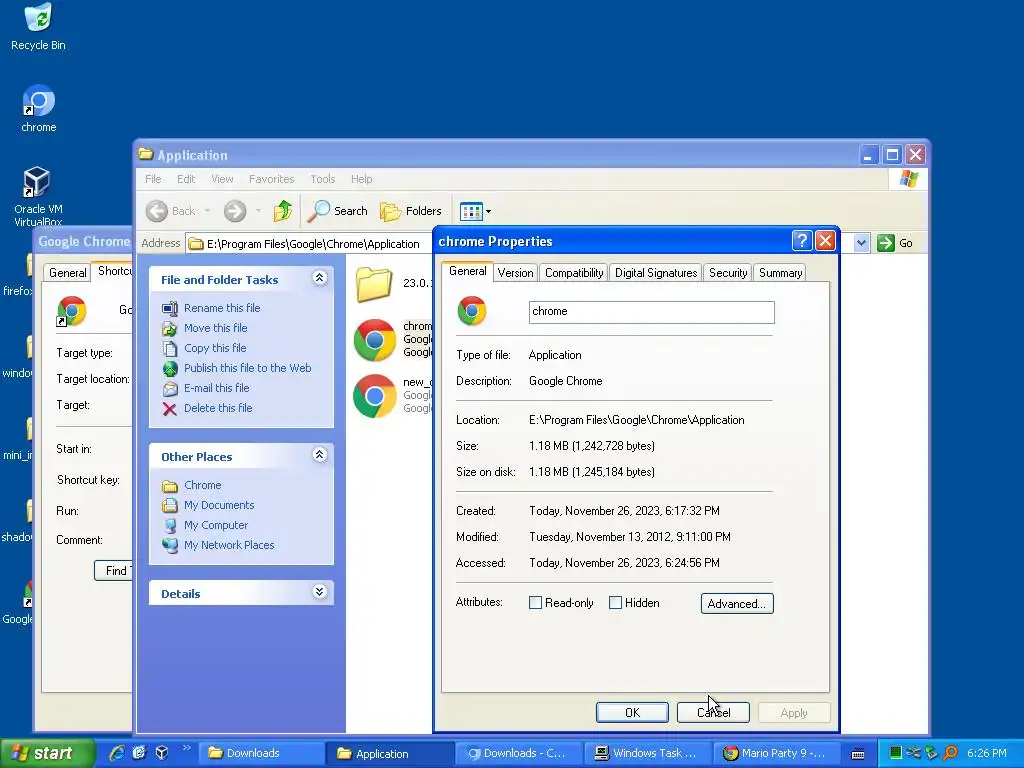Click Publish this file to the Web
The image size is (1024, 768).
tap(248, 368)
